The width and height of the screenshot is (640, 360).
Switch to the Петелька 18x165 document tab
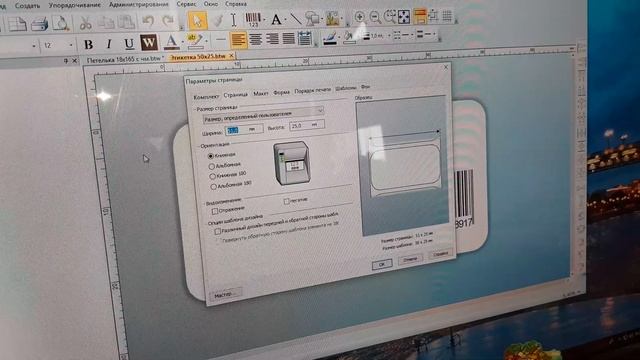pos(124,59)
